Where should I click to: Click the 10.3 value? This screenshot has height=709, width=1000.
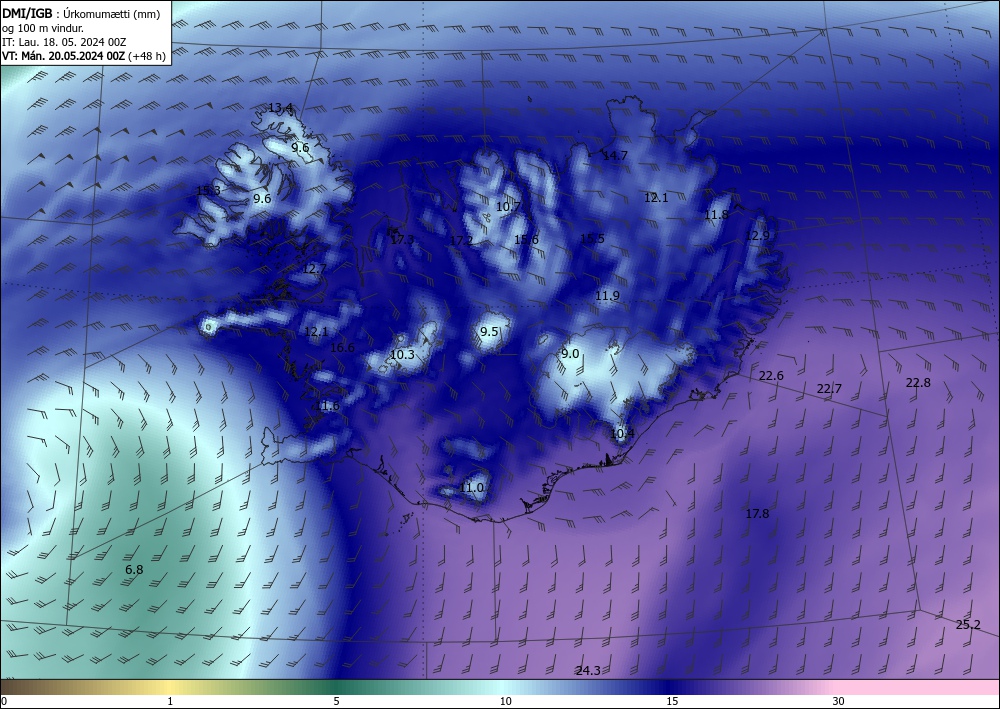pos(402,355)
